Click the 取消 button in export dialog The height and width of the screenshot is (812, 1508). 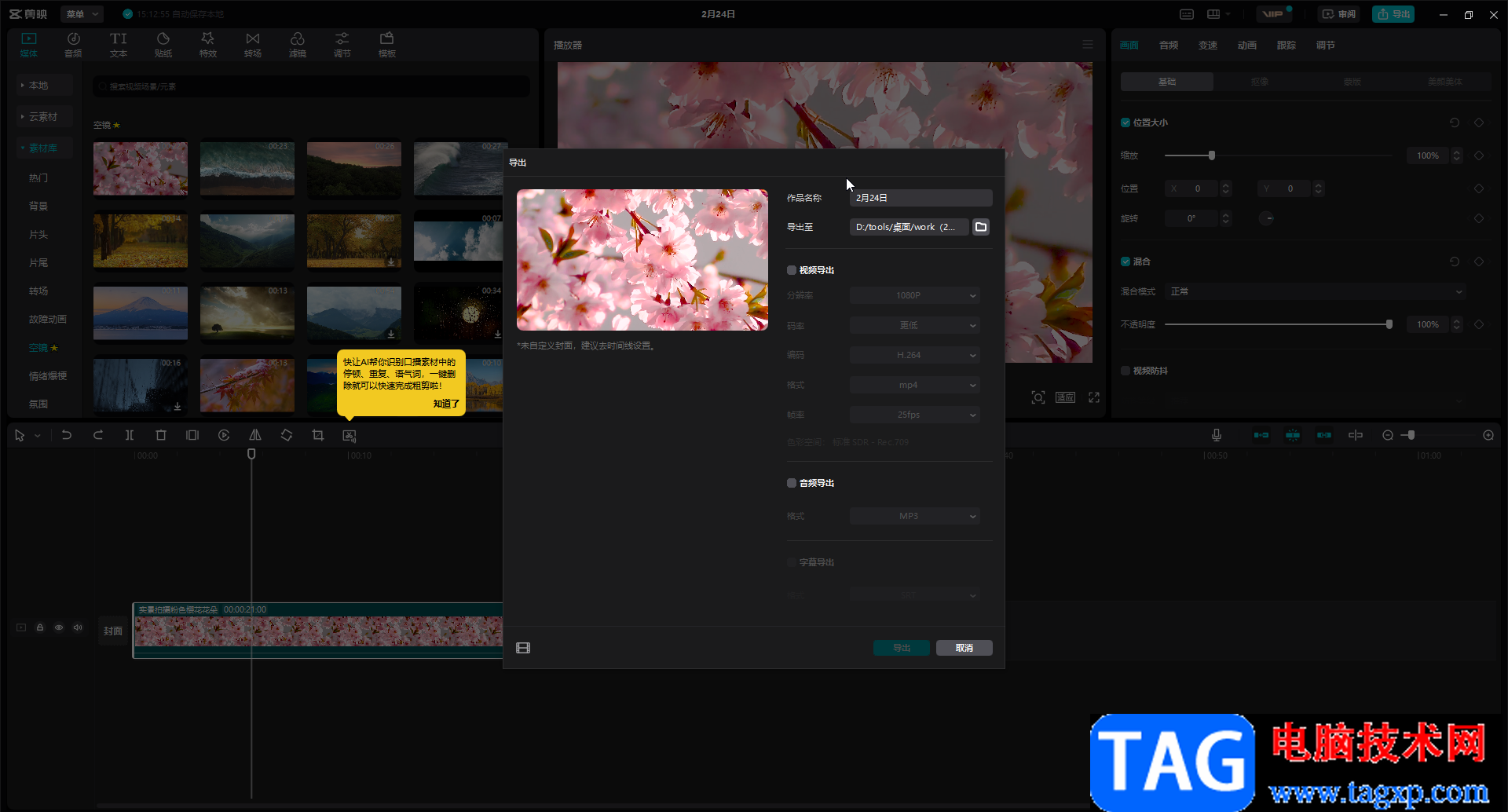964,648
